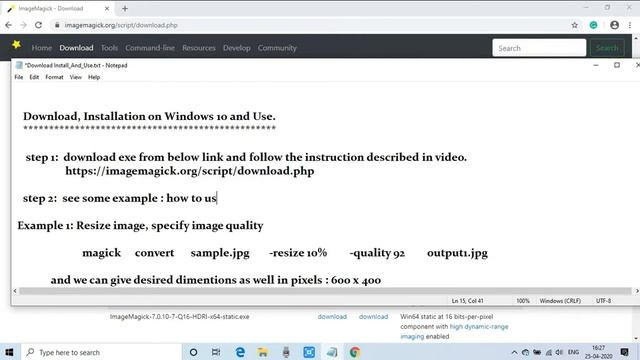Image resolution: width=640 pixels, height=360 pixels.
Task: Open Resources in ImageMagick navbar
Action: pos(199,48)
